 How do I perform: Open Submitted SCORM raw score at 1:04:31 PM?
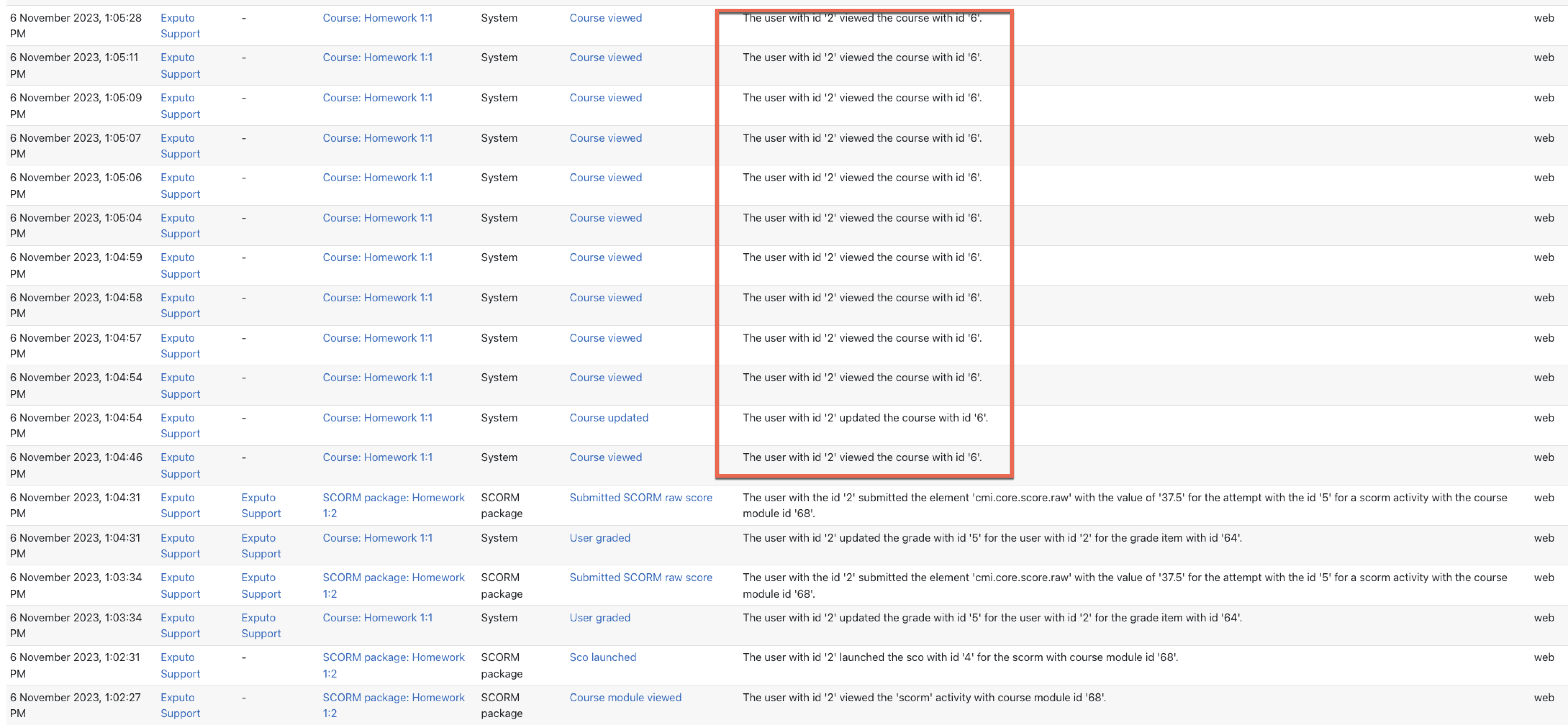point(641,497)
